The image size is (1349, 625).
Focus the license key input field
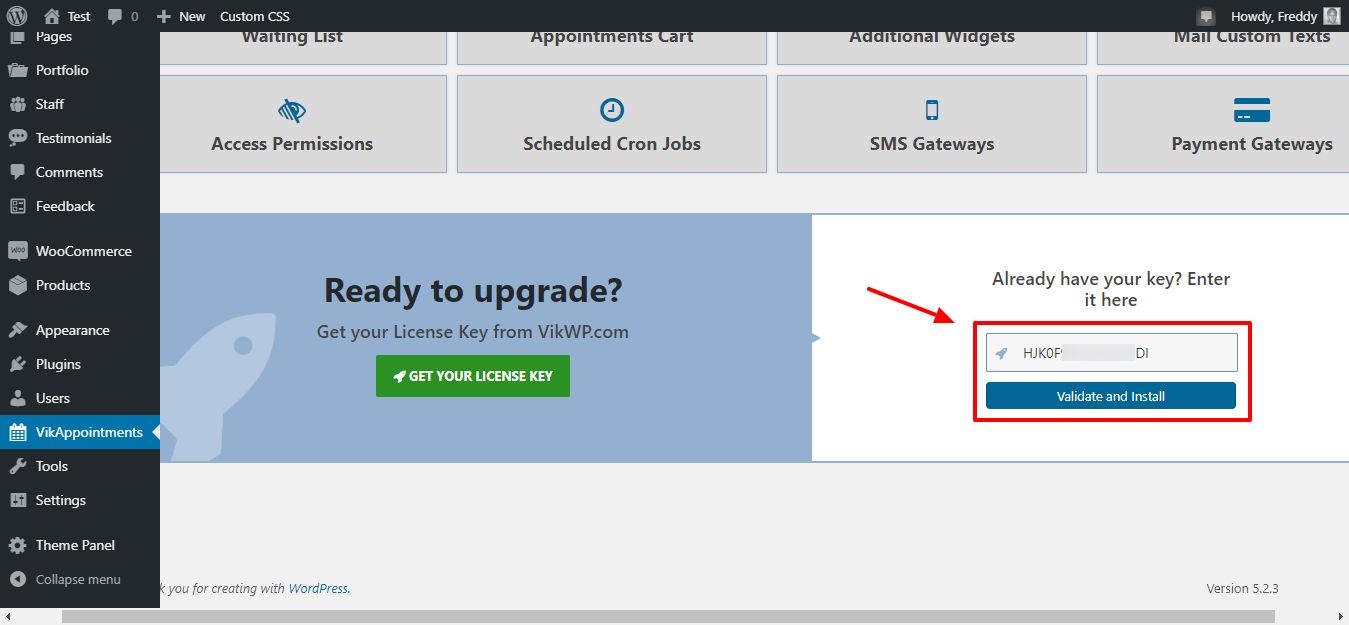[1112, 353]
